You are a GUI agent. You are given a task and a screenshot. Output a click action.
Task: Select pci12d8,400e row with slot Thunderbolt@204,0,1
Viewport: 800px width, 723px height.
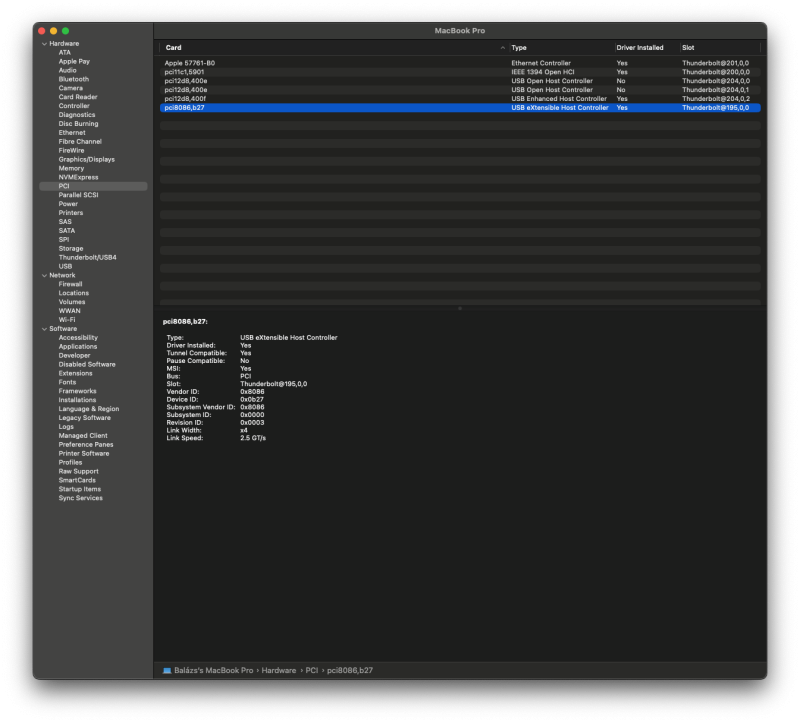pyautogui.click(x=460, y=90)
